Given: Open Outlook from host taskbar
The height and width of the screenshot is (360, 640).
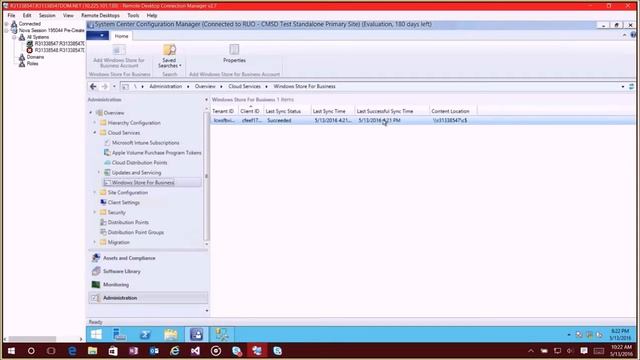Looking at the screenshot, I should point(154,351).
